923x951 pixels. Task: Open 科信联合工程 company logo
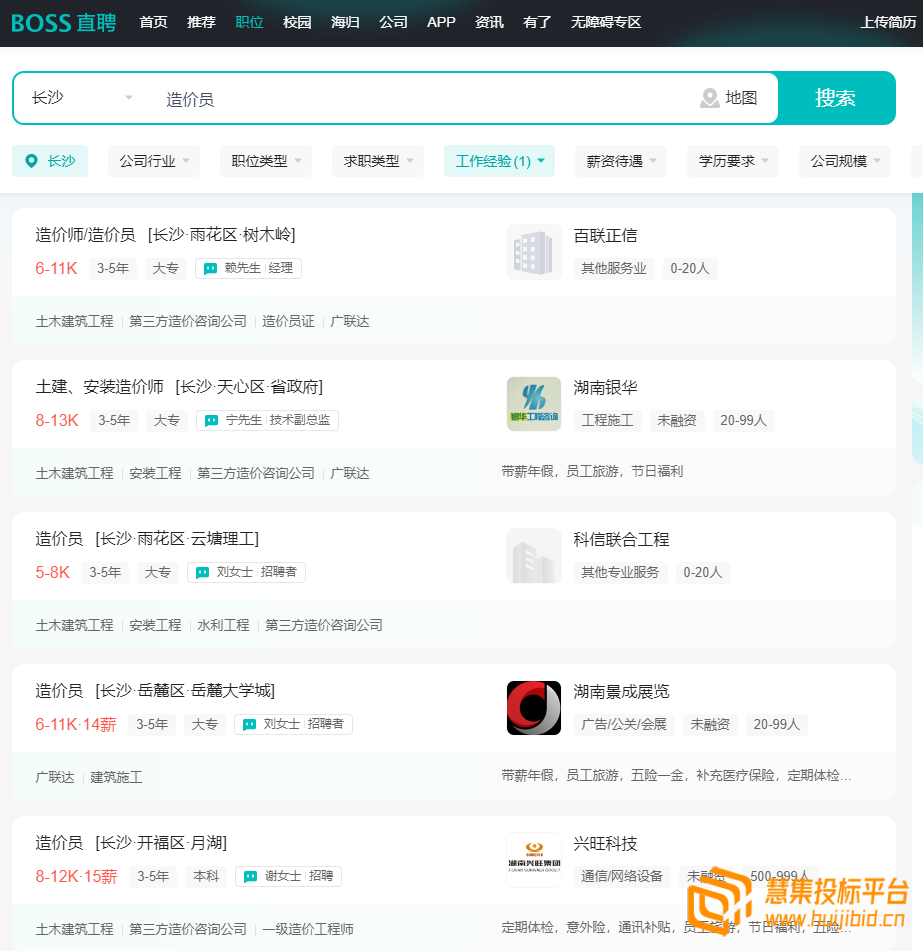tap(534, 556)
